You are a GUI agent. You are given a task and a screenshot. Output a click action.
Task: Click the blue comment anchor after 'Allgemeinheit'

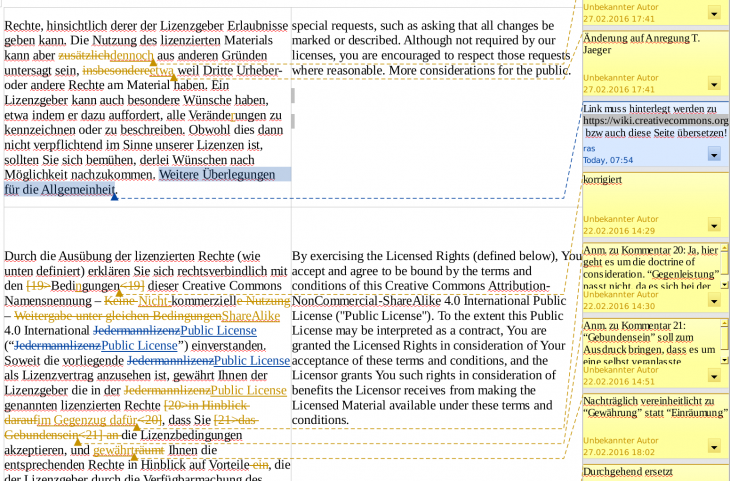116,195
